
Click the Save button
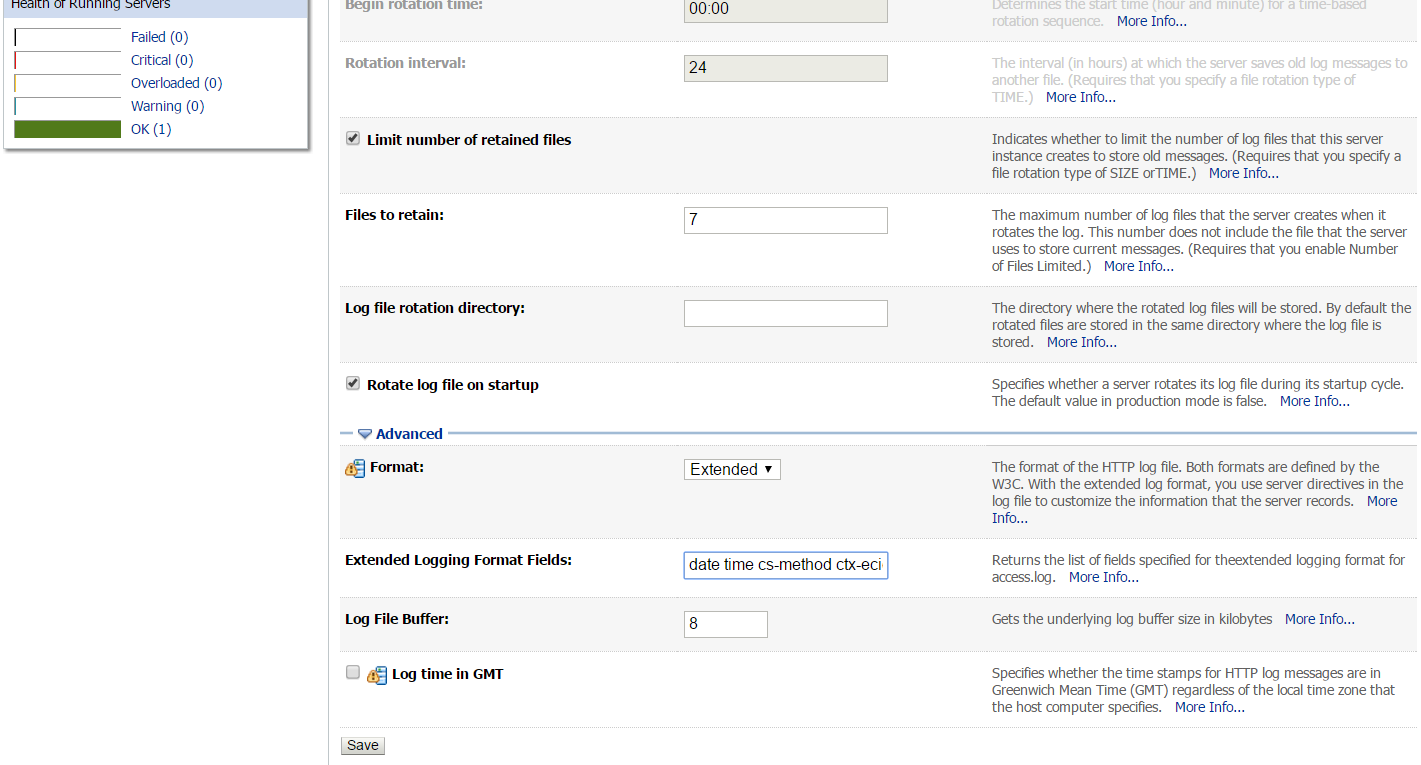(x=362, y=744)
